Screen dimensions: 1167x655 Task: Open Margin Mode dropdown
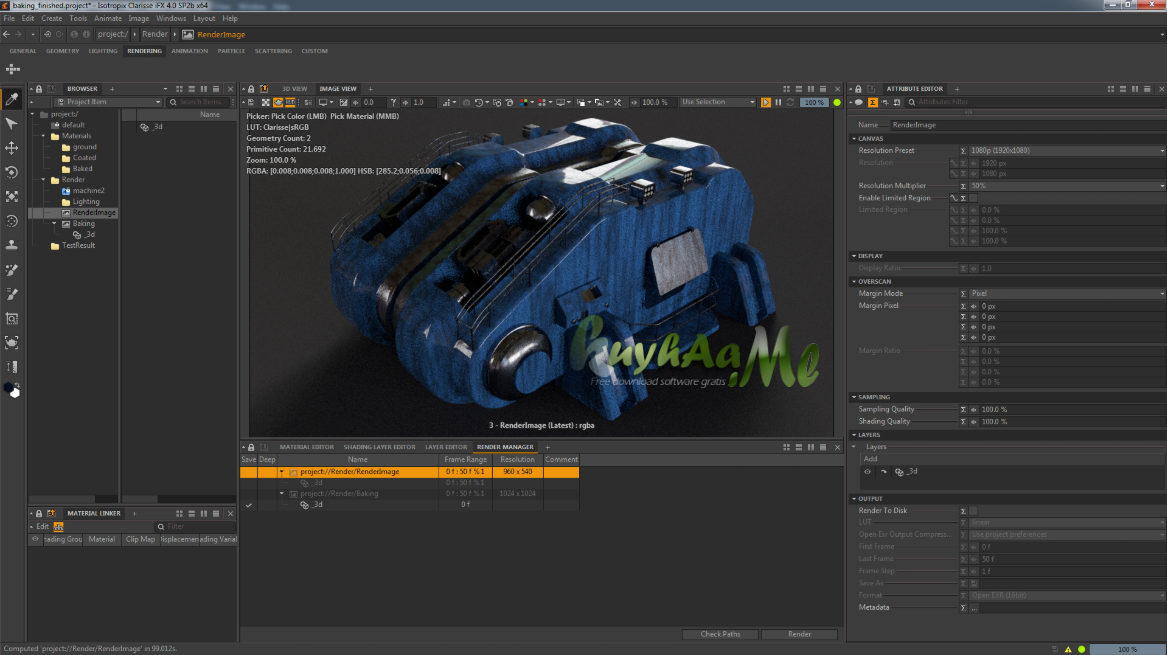pos(1067,293)
